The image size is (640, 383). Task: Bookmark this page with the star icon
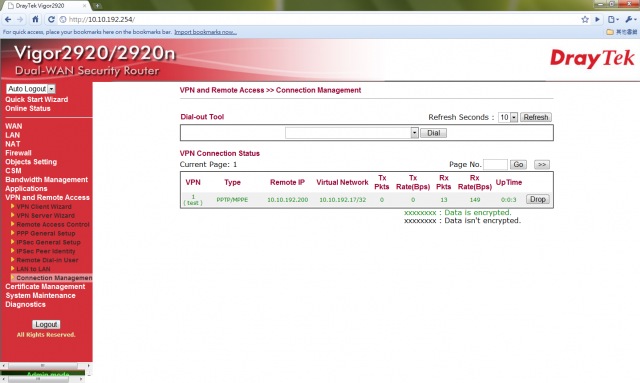pos(585,19)
